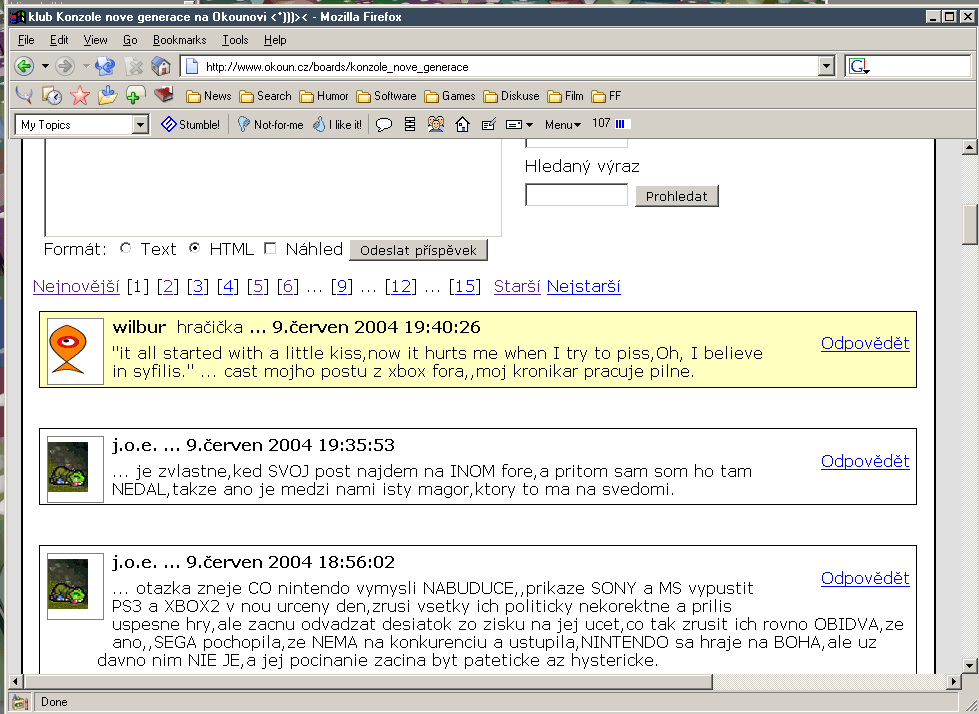Select the HTML format radio button
This screenshot has width=979, height=714.
pyautogui.click(x=194, y=248)
